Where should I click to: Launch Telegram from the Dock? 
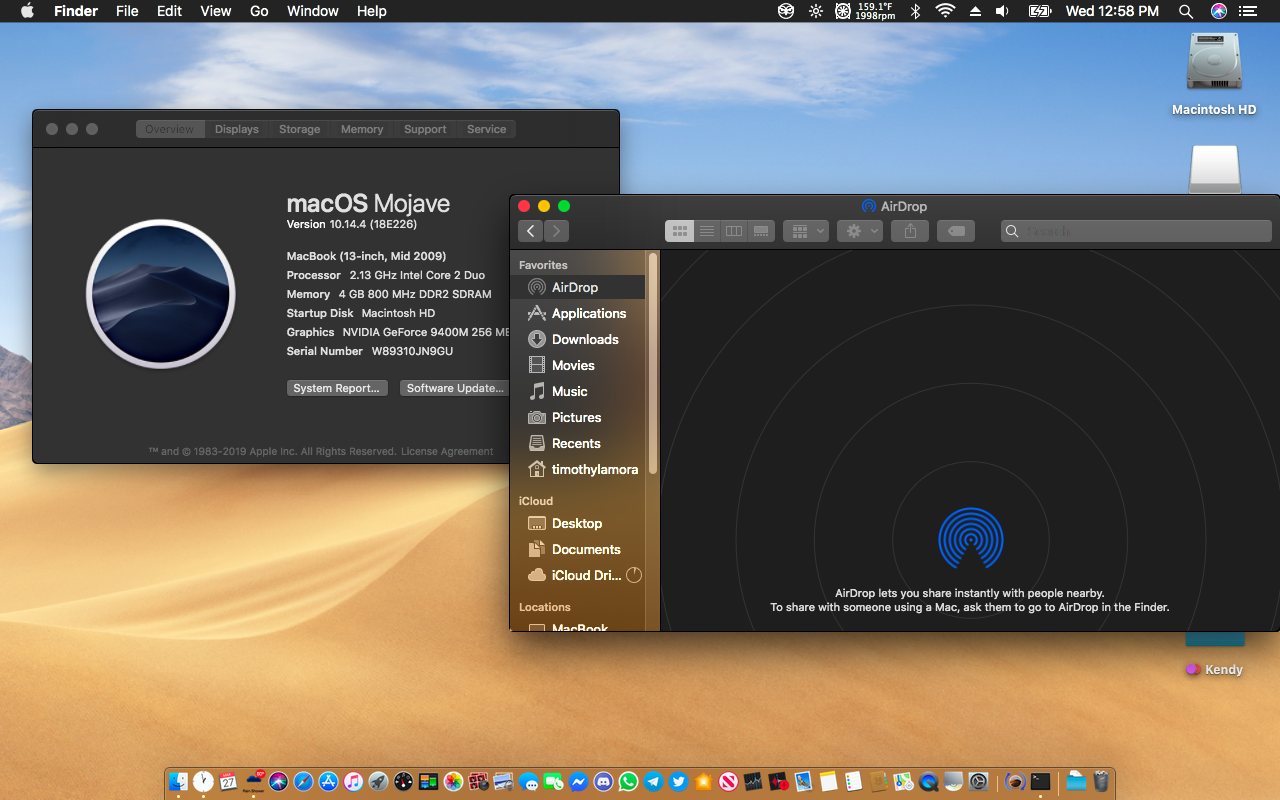coord(653,782)
